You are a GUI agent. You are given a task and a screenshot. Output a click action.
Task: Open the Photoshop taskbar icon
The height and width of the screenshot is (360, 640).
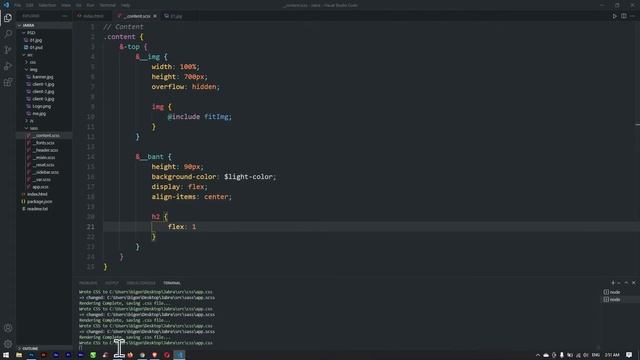click(31, 355)
